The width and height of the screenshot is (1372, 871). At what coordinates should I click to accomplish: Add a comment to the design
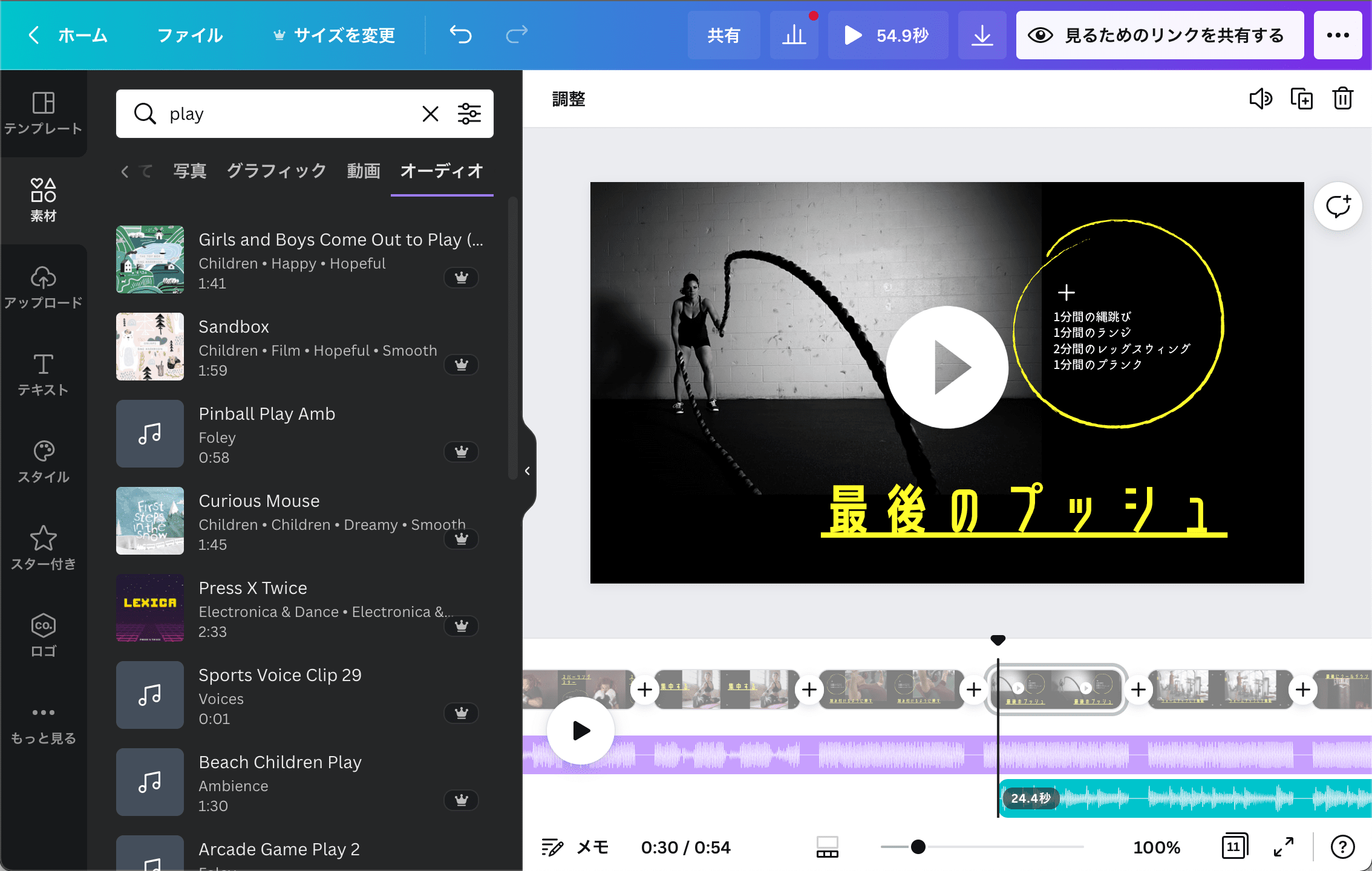click(x=1338, y=206)
